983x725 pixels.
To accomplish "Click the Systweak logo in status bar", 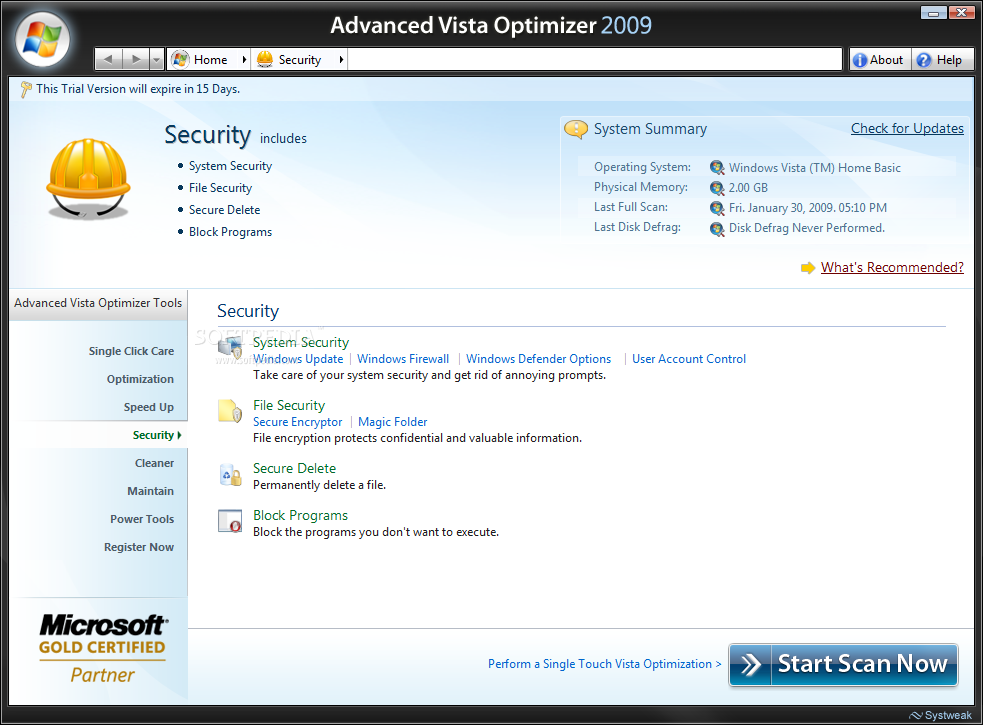I will coord(941,715).
